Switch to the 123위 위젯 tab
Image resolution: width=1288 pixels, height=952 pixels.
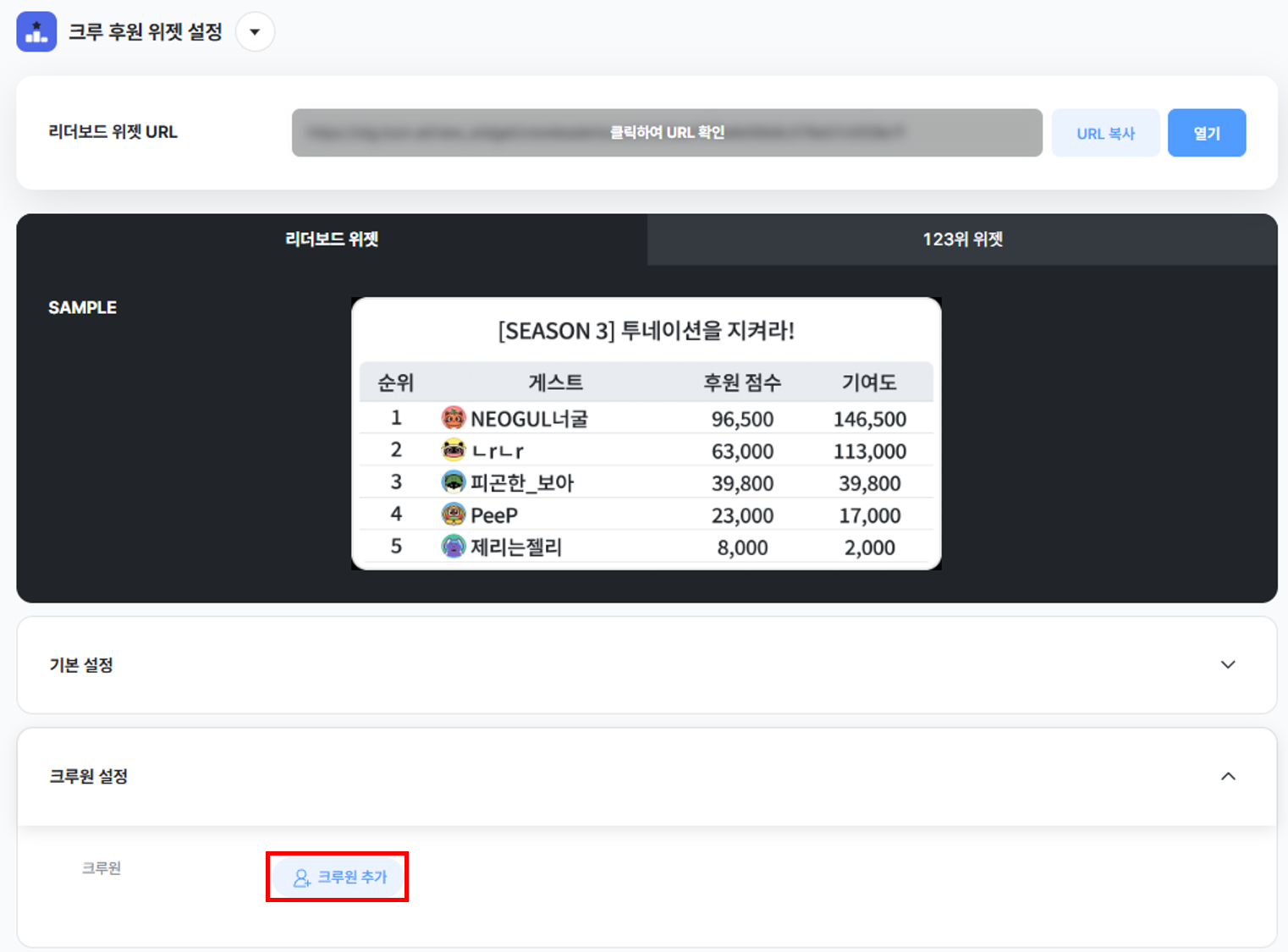pyautogui.click(x=962, y=239)
